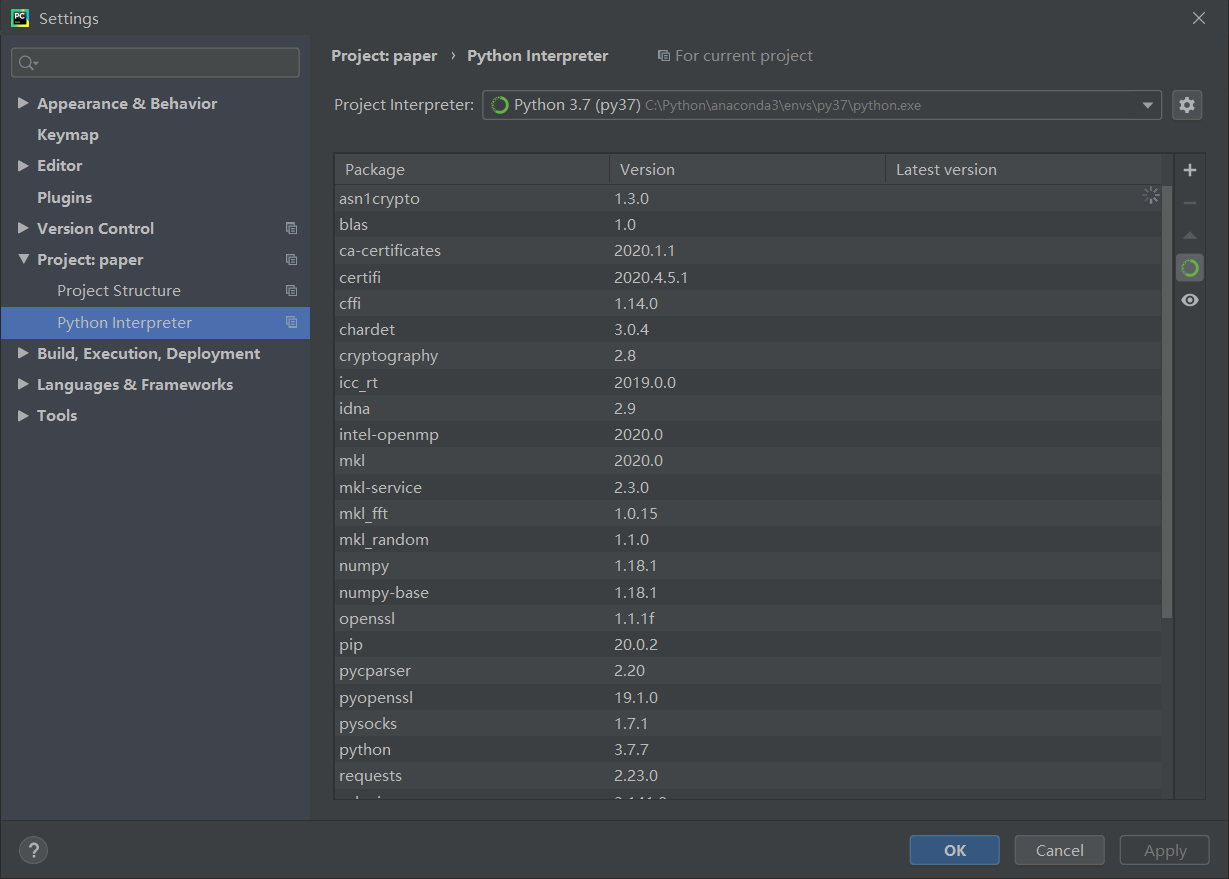The width and height of the screenshot is (1229, 879).
Task: Click the packages table vertical scrollbar
Action: (1167, 400)
